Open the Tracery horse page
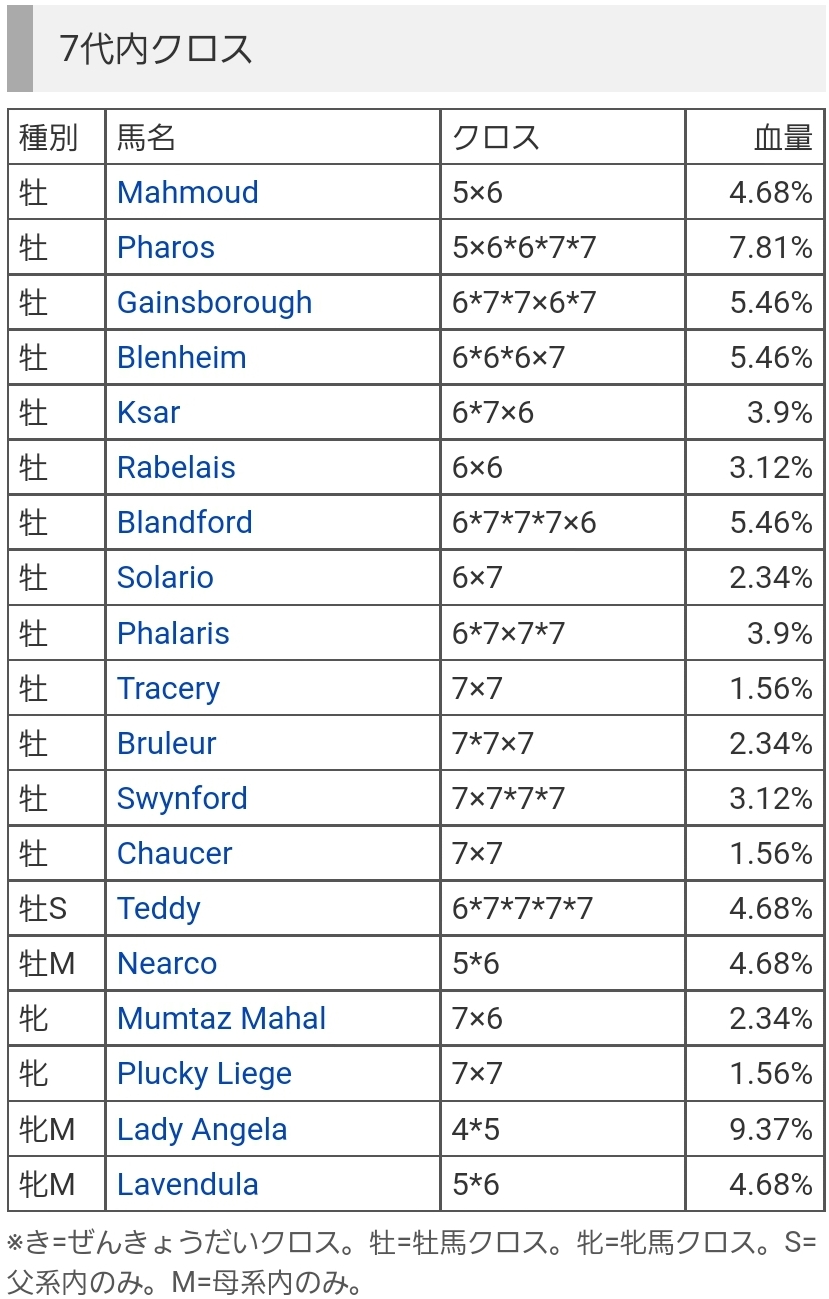The width and height of the screenshot is (829, 1299). pos(168,688)
